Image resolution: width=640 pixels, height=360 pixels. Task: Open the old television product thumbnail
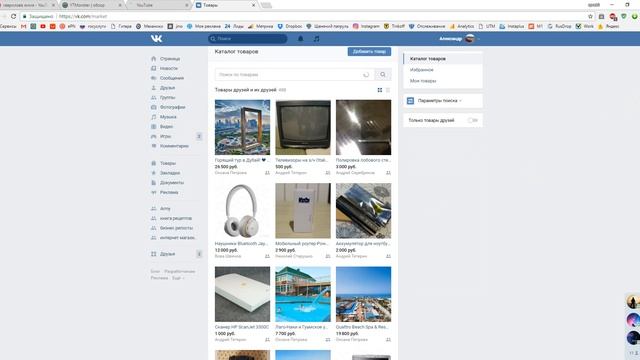(x=303, y=127)
